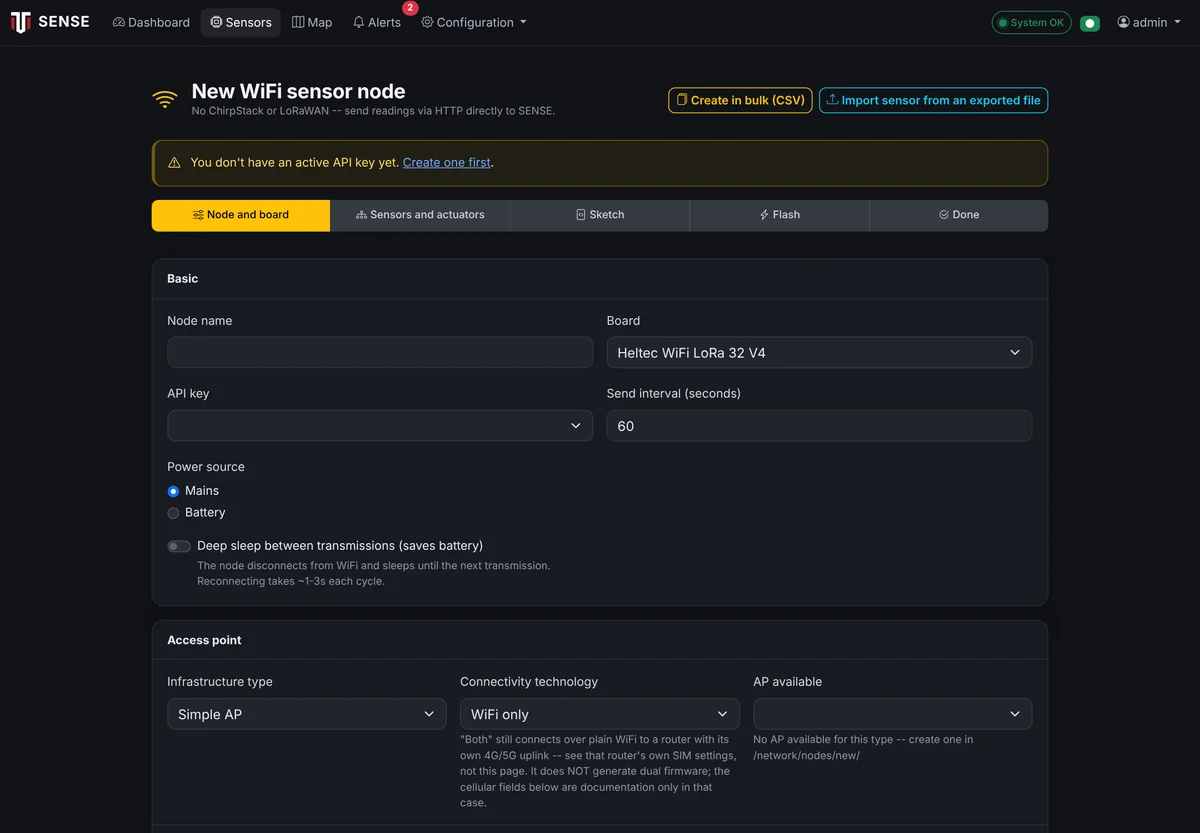Expand the Configuration menu

pyautogui.click(x=474, y=22)
